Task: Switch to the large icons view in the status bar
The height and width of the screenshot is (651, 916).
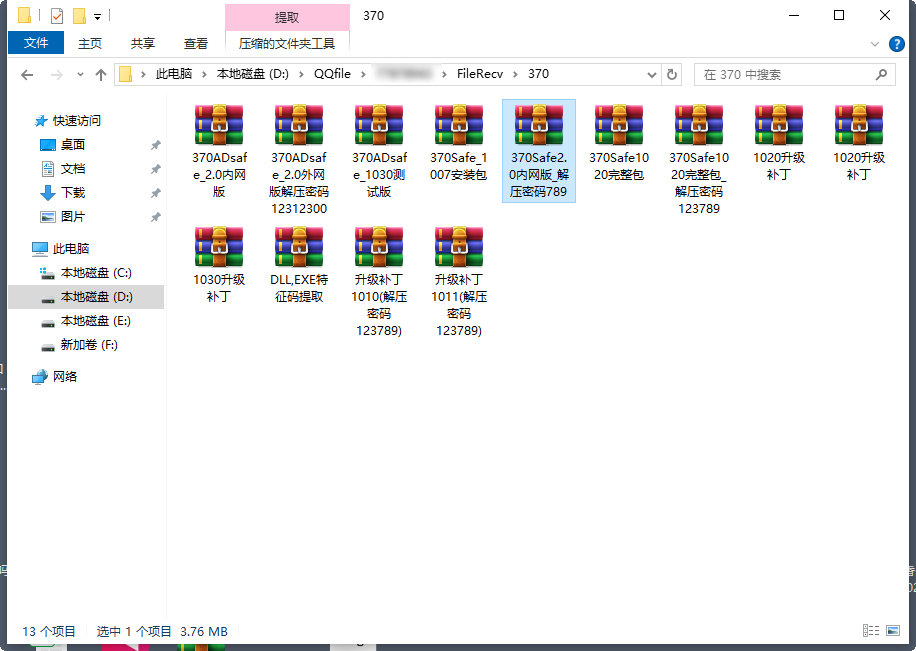Action: (893, 631)
